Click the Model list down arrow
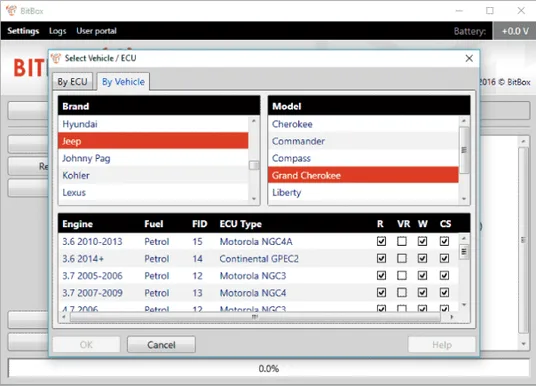 [464, 199]
